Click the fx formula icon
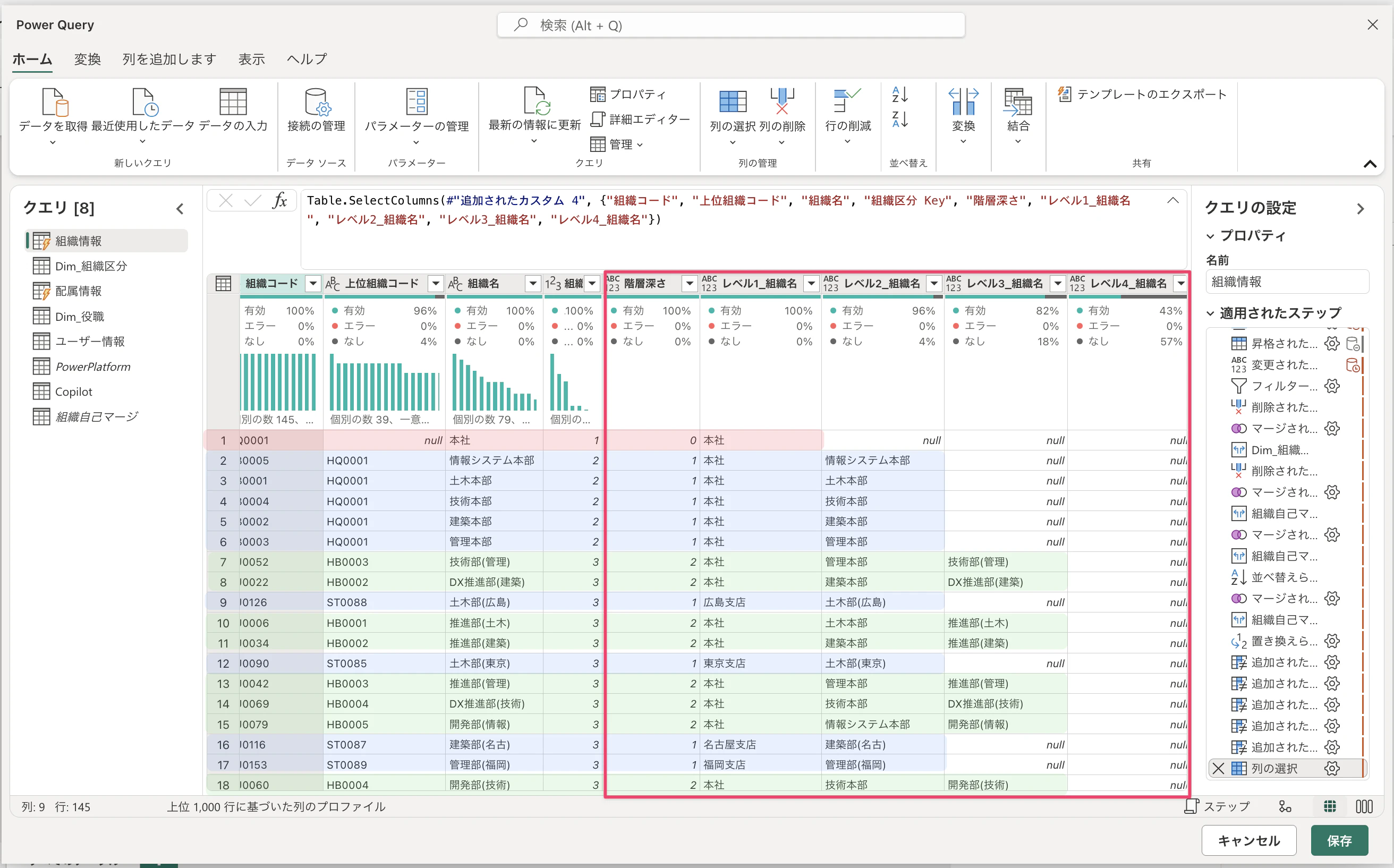The height and width of the screenshot is (868, 1394). (x=279, y=200)
